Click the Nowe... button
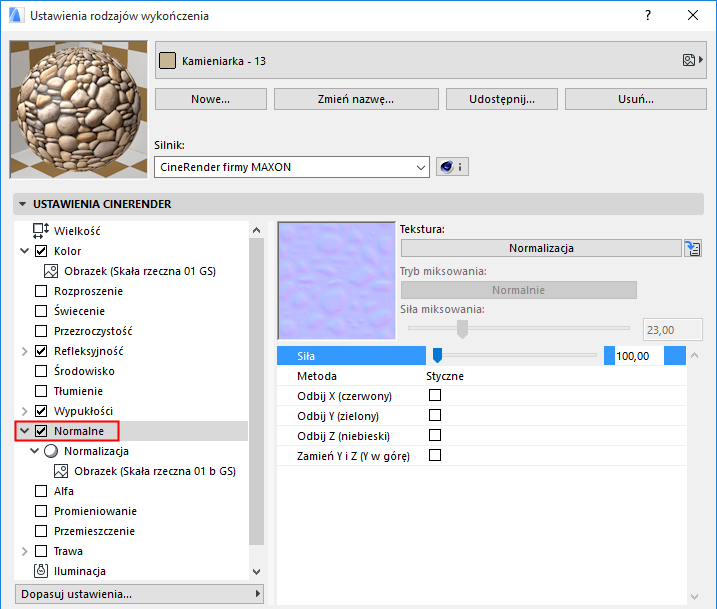 (210, 99)
